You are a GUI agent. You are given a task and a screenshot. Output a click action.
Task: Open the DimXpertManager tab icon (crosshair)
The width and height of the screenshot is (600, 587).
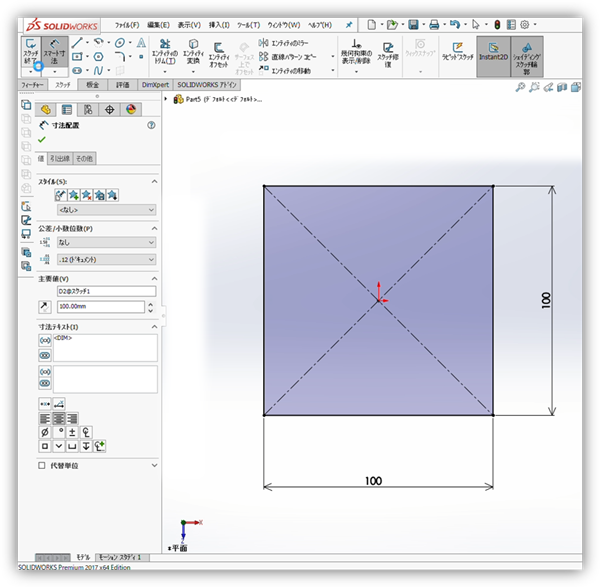109,110
